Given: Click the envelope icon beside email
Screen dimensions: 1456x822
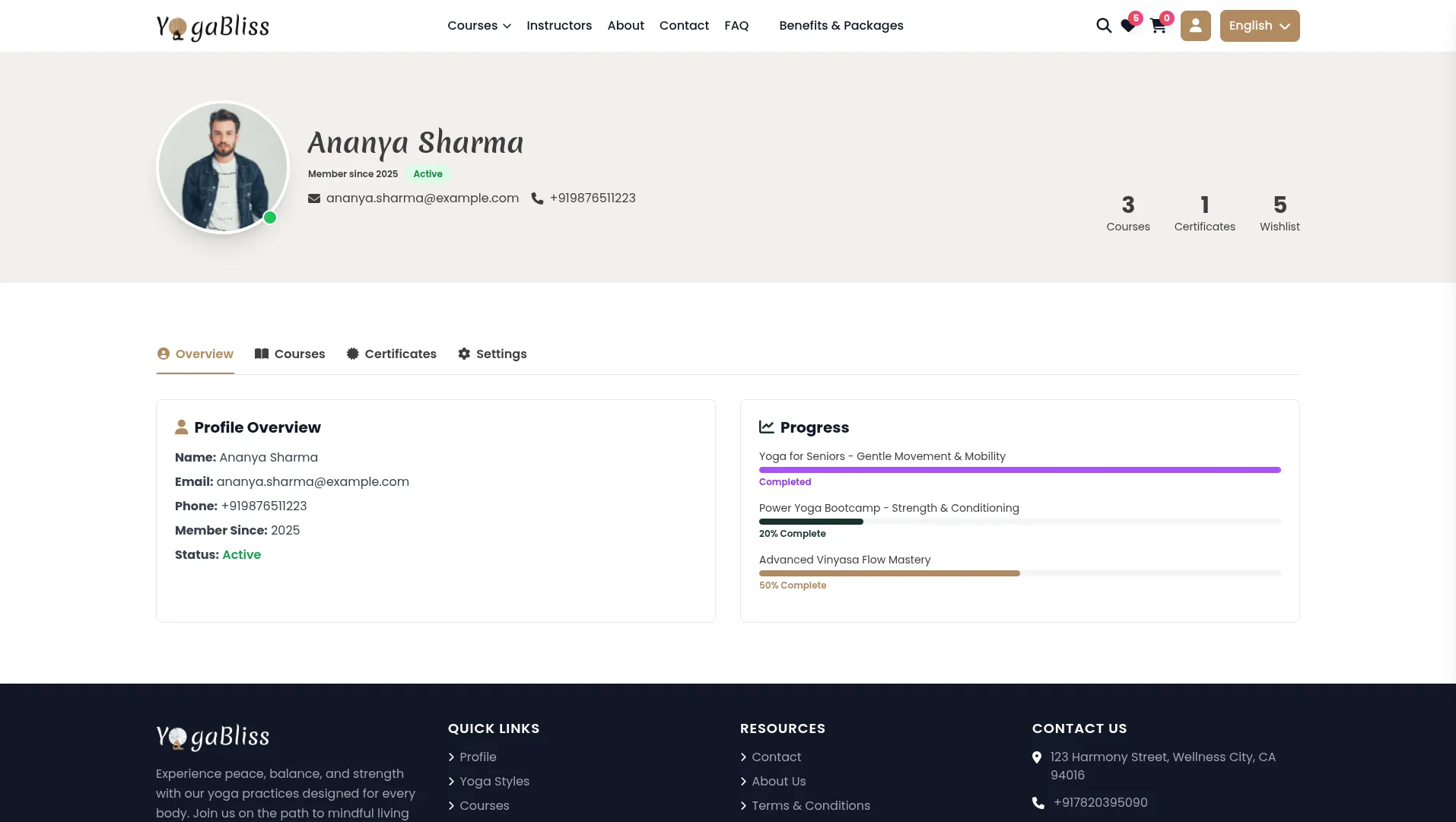Looking at the screenshot, I should click(x=313, y=198).
